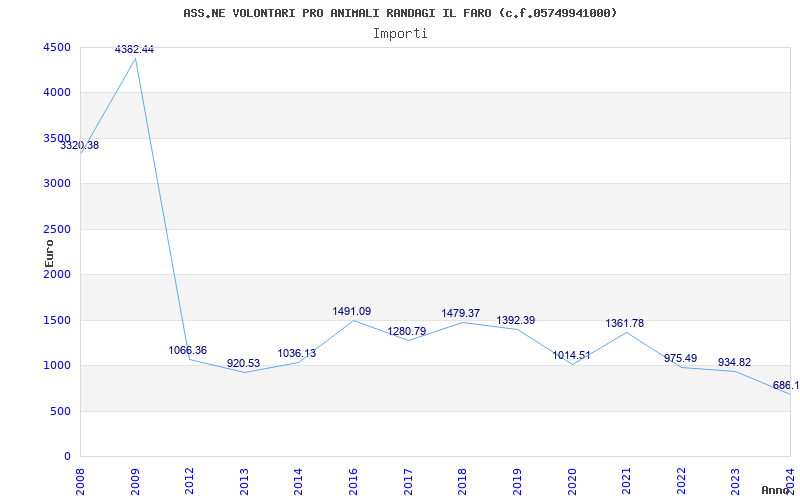The width and height of the screenshot is (800, 500).
Task: Click the 2018 year label
Action: (463, 481)
